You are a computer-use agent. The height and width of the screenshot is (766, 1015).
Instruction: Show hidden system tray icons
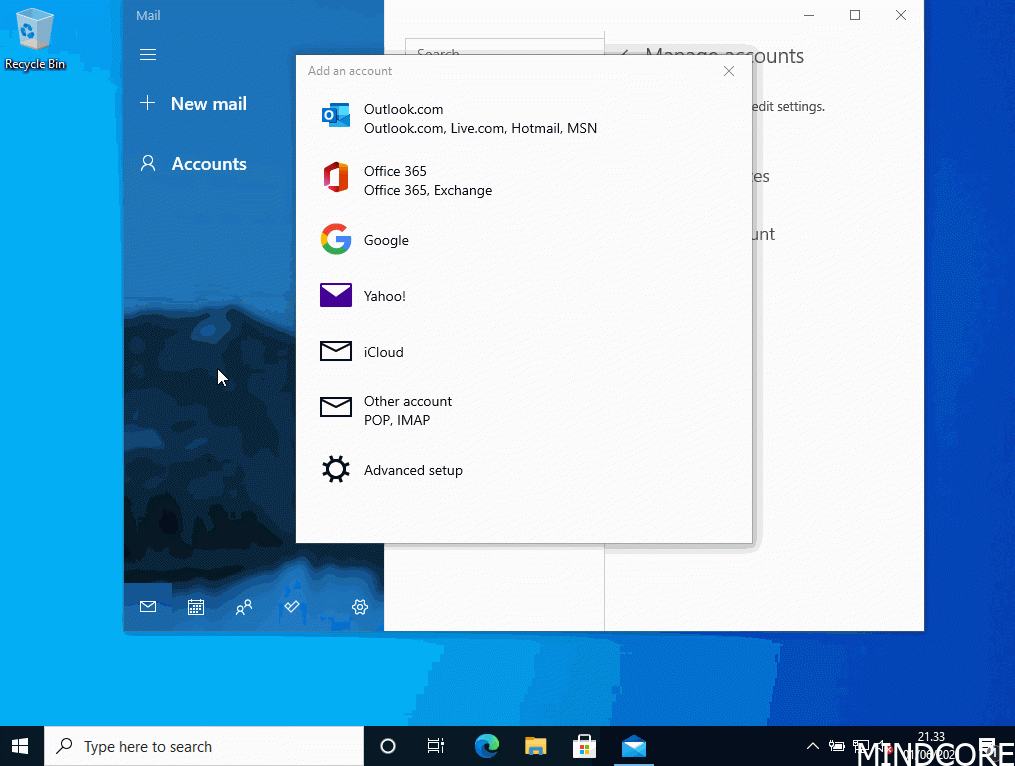pyautogui.click(x=812, y=746)
